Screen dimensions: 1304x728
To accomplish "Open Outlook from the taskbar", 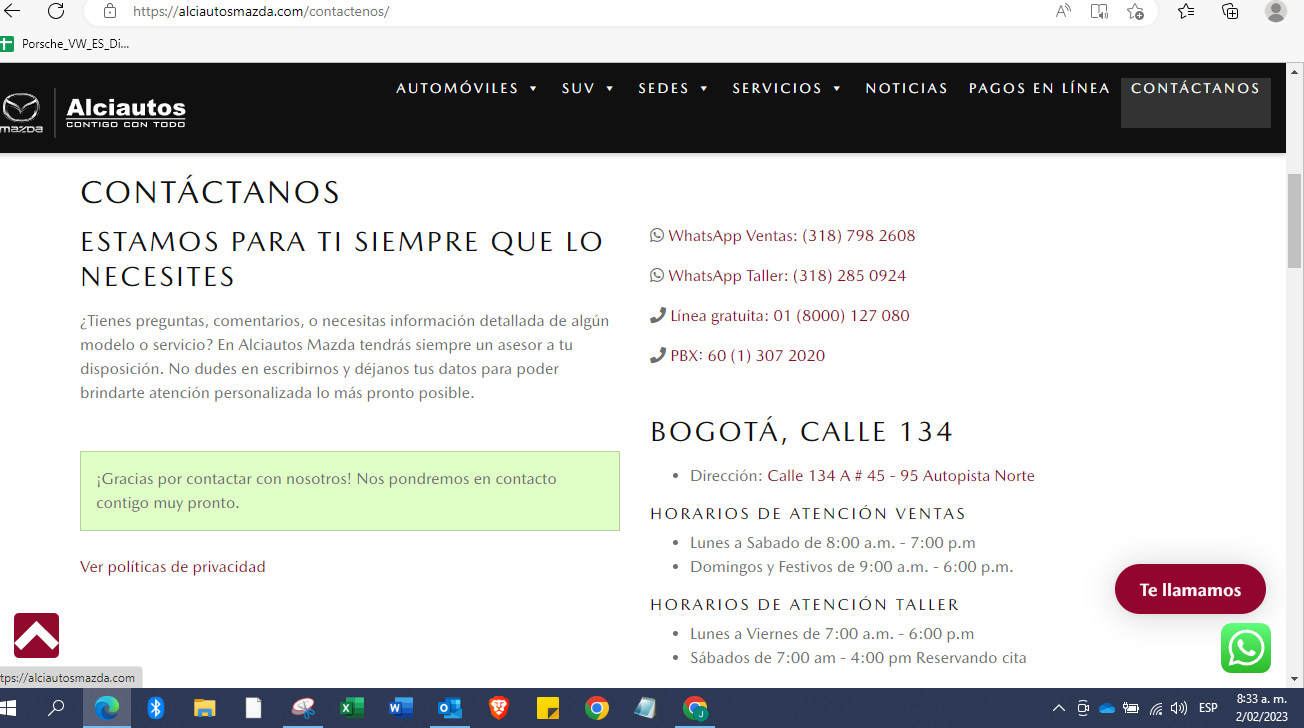I will [450, 708].
